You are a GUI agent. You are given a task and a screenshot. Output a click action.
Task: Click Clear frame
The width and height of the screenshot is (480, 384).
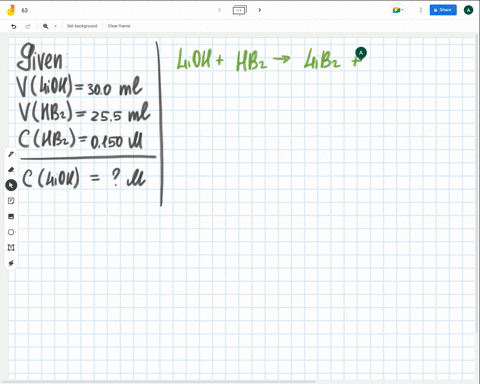pos(119,26)
